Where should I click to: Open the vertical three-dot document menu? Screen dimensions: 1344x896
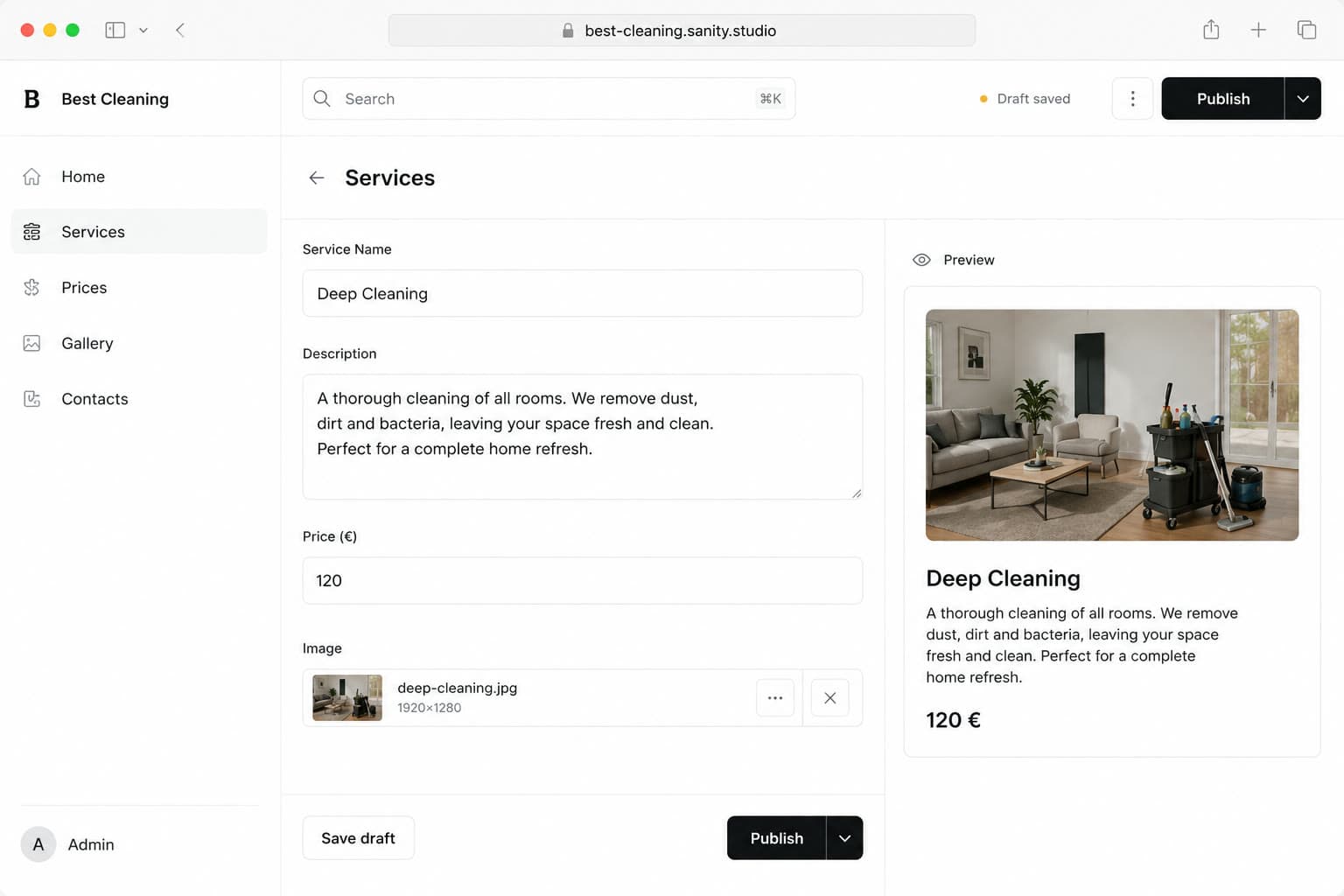point(1132,99)
